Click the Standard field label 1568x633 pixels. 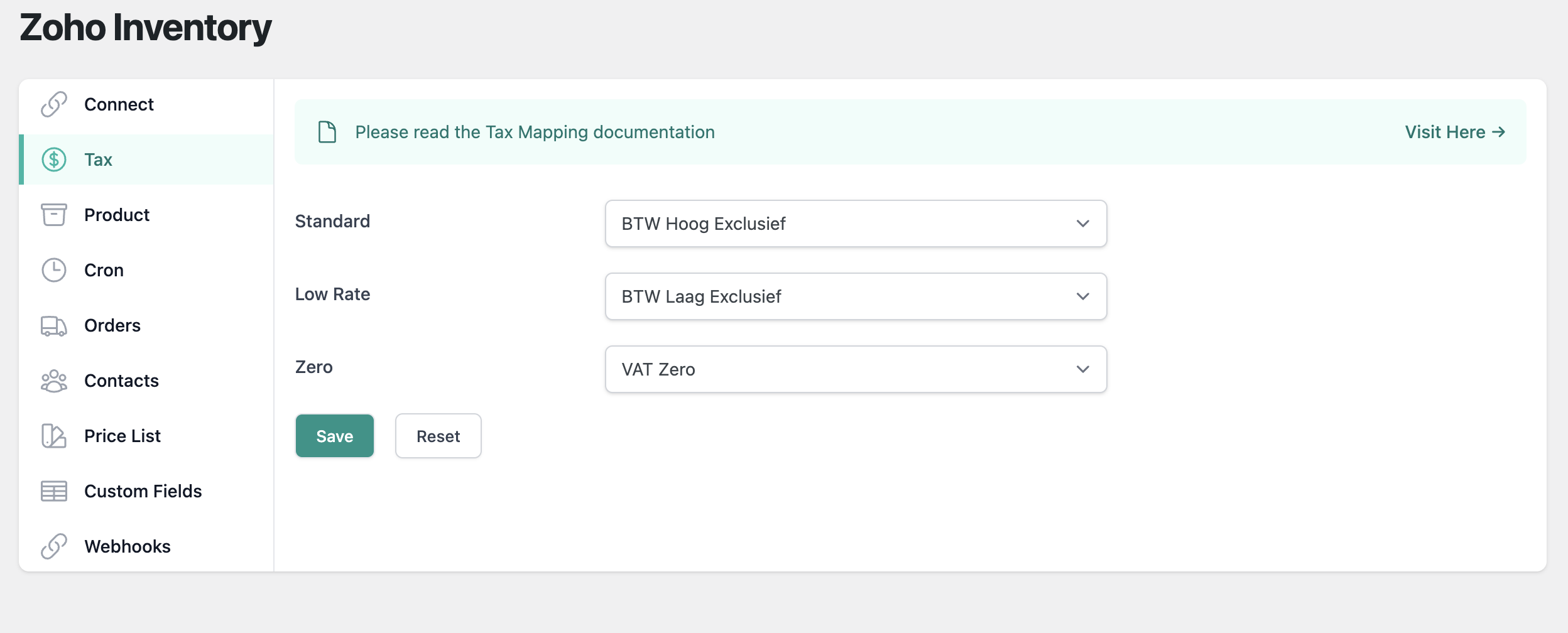tap(332, 221)
